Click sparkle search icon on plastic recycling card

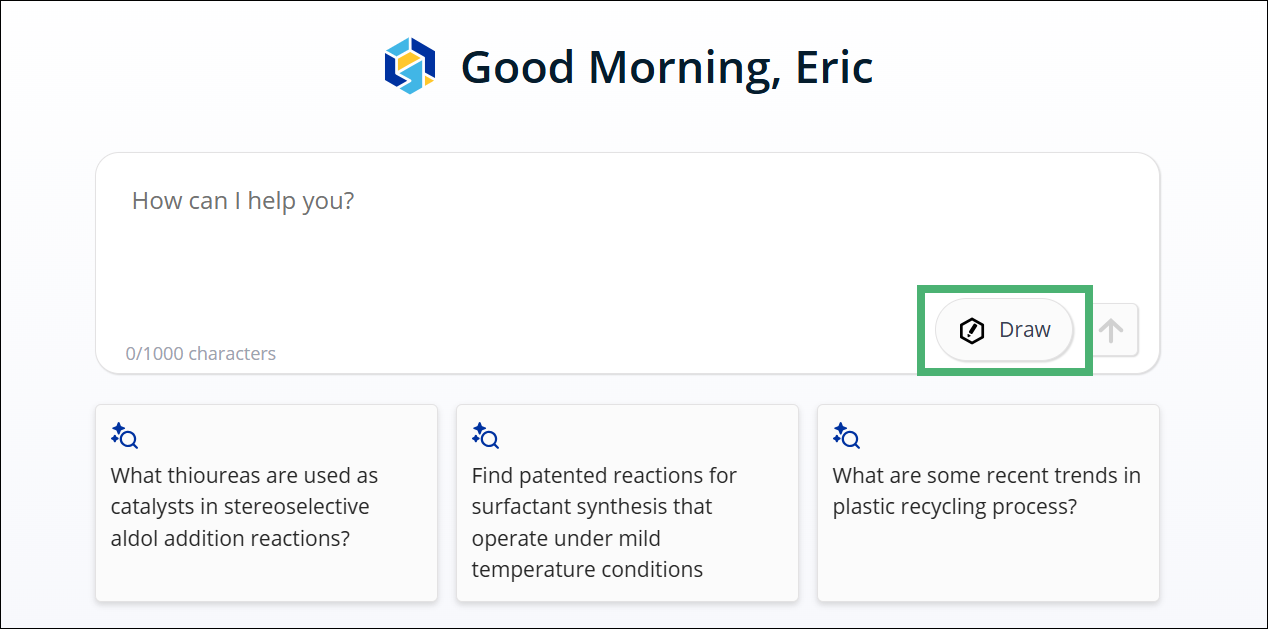(x=846, y=435)
